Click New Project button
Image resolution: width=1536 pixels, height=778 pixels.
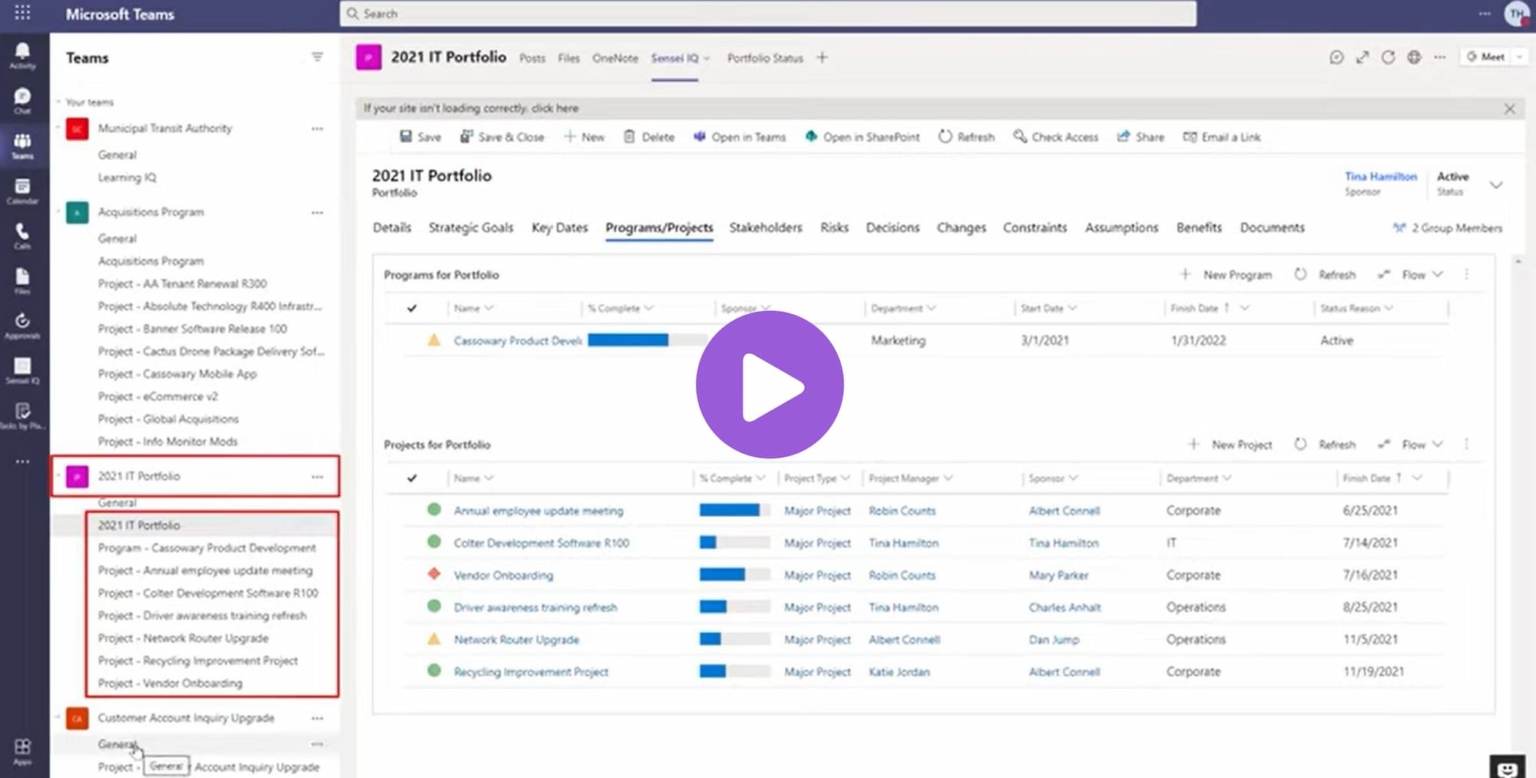click(x=1230, y=444)
